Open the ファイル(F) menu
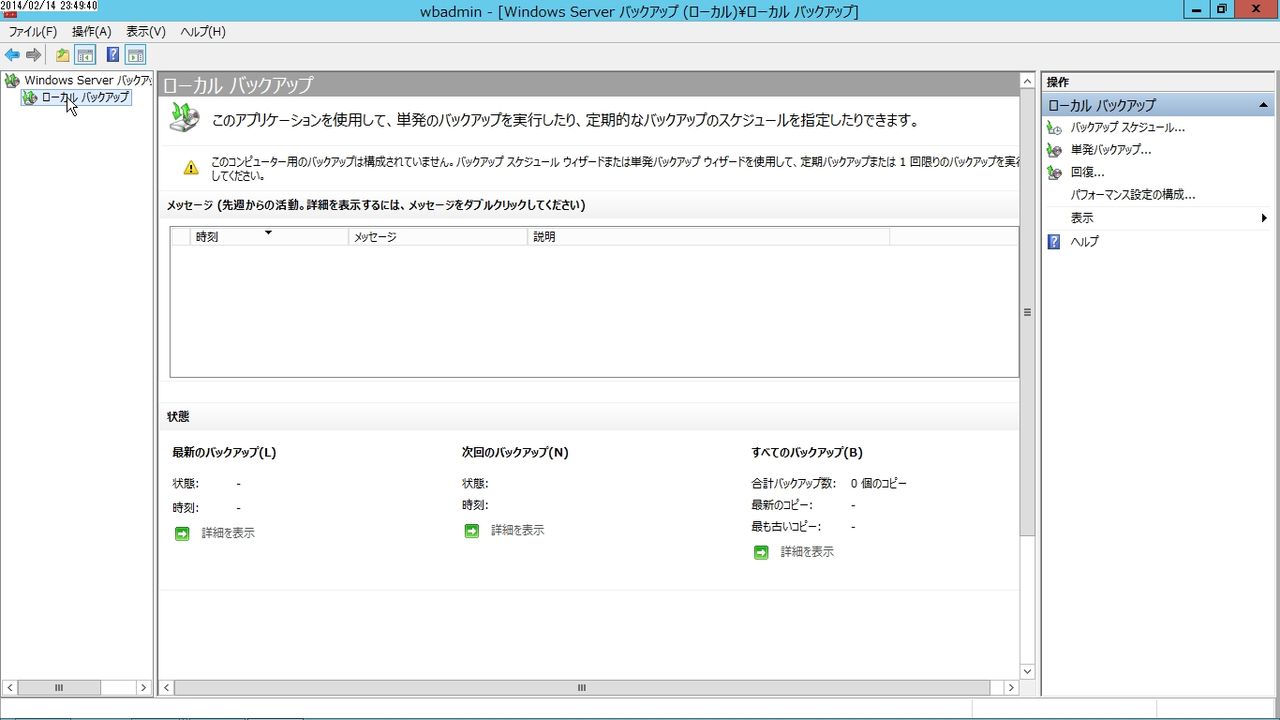Viewport: 1280px width, 720px height. (x=33, y=32)
